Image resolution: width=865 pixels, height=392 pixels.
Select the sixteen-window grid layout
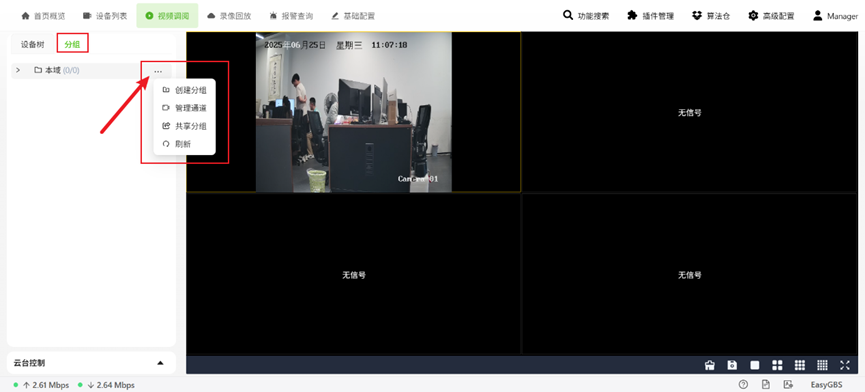[822, 365]
